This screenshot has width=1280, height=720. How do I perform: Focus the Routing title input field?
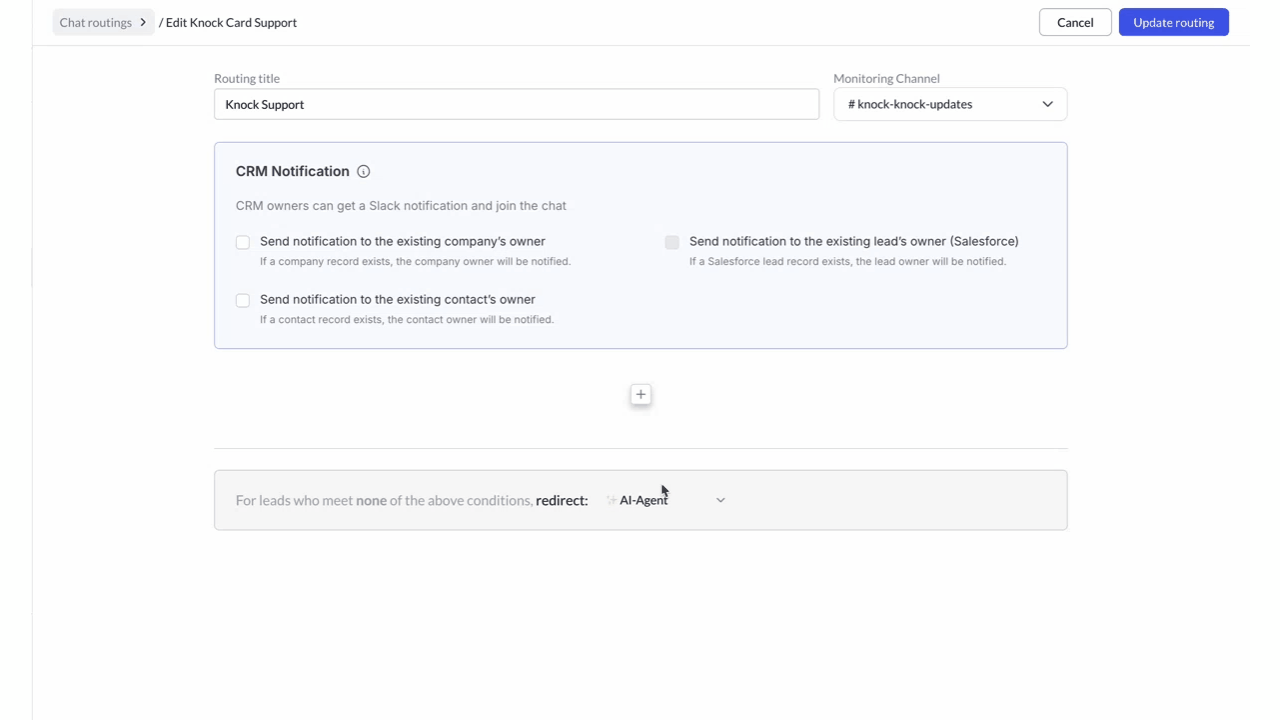click(x=516, y=104)
